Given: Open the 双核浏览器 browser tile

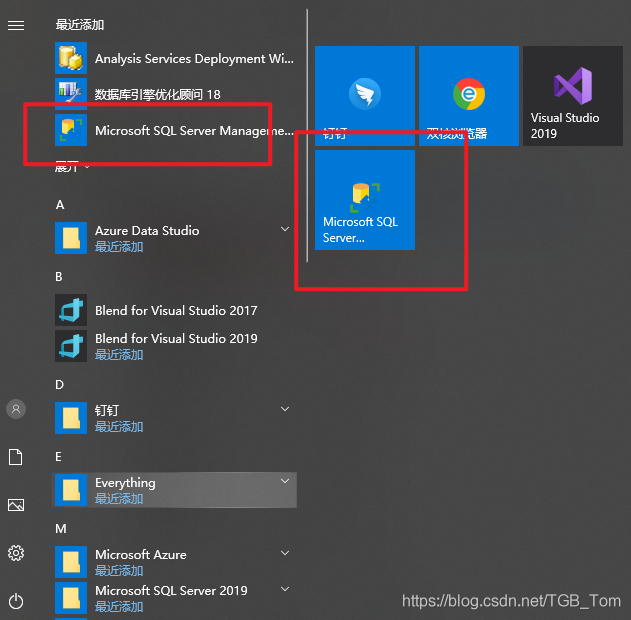Looking at the screenshot, I should [469, 96].
